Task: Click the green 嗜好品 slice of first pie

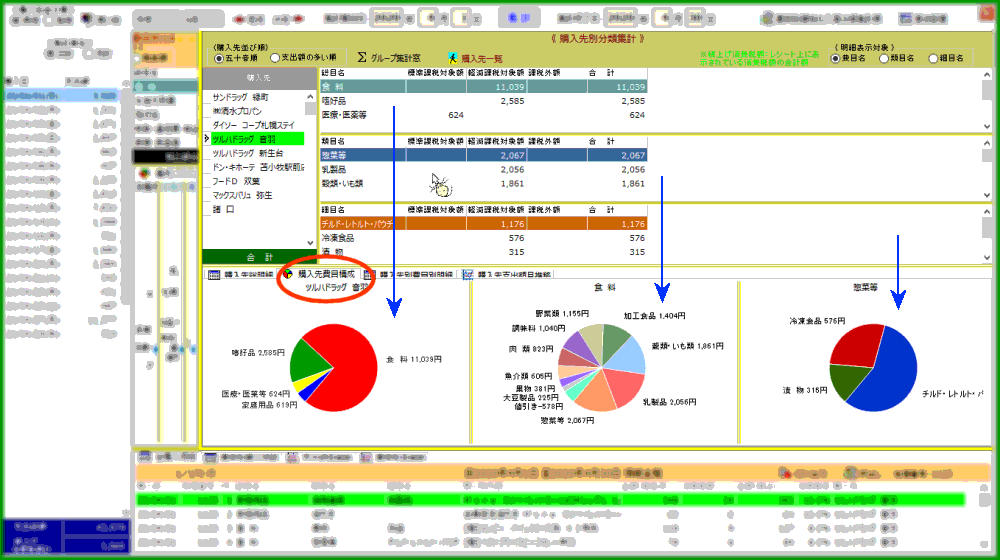Action: [308, 360]
